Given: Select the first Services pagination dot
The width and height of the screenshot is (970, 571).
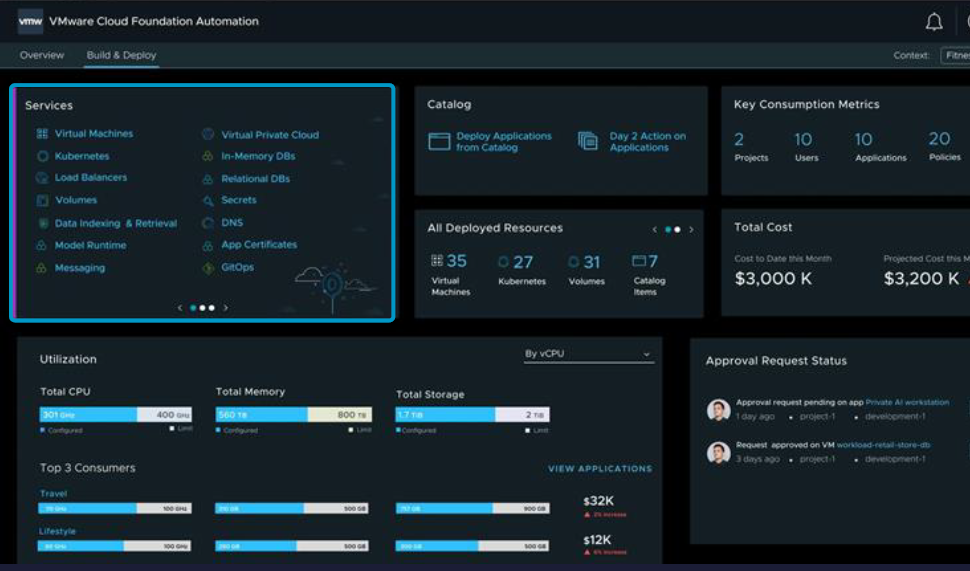Looking at the screenshot, I should coord(193,307).
